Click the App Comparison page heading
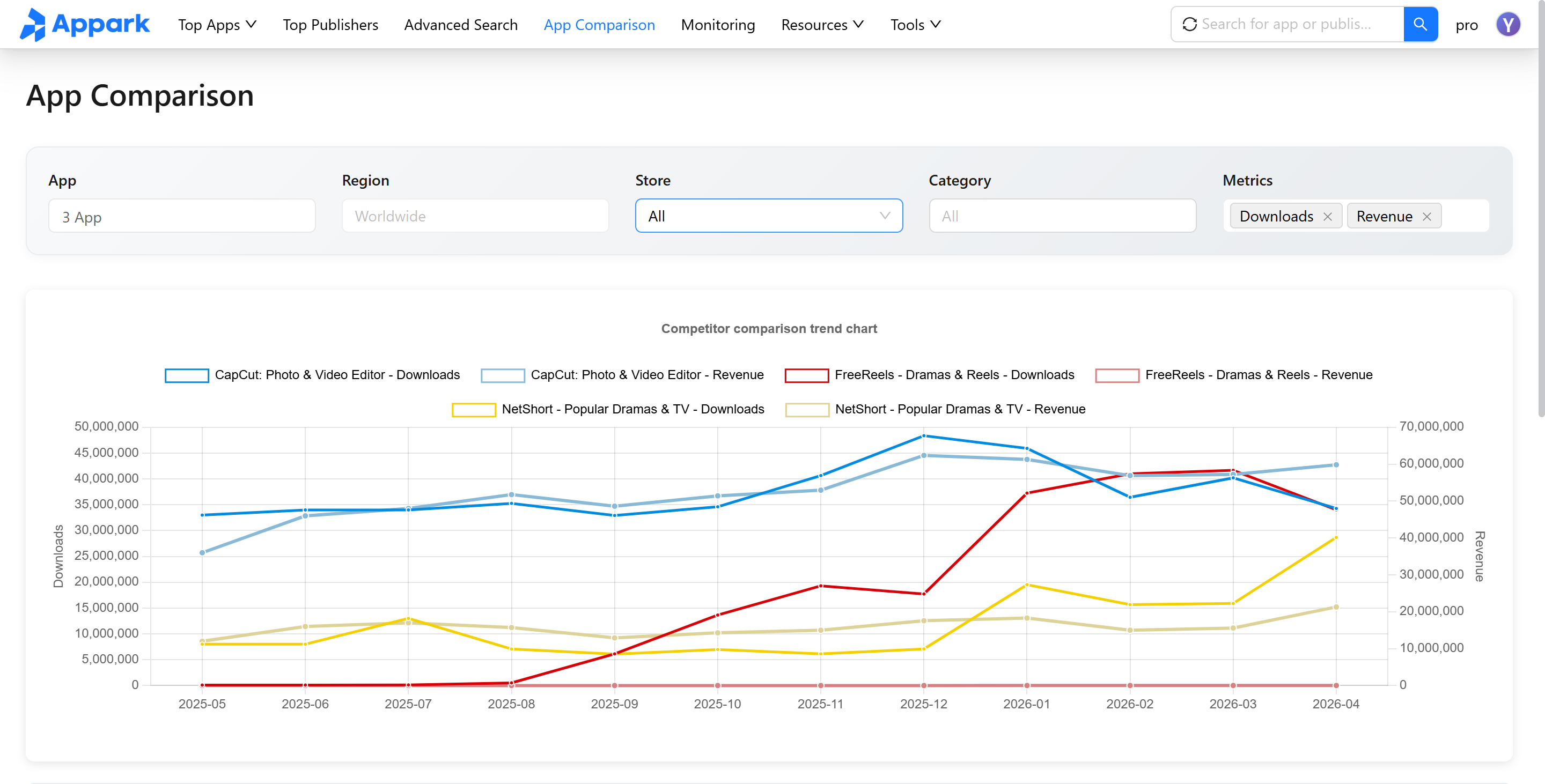 point(139,95)
